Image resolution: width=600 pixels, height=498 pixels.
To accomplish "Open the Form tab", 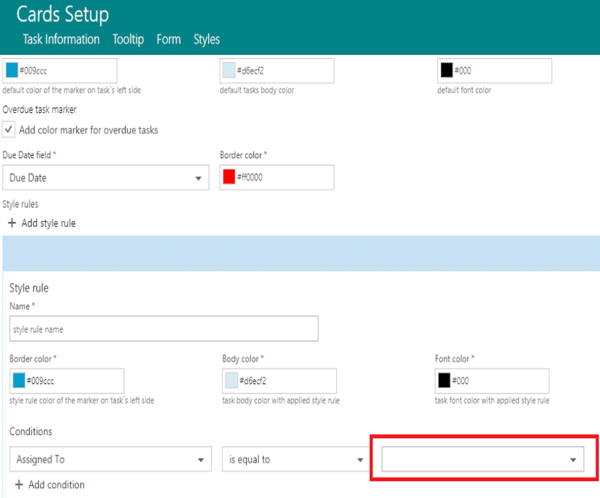I will pos(168,39).
